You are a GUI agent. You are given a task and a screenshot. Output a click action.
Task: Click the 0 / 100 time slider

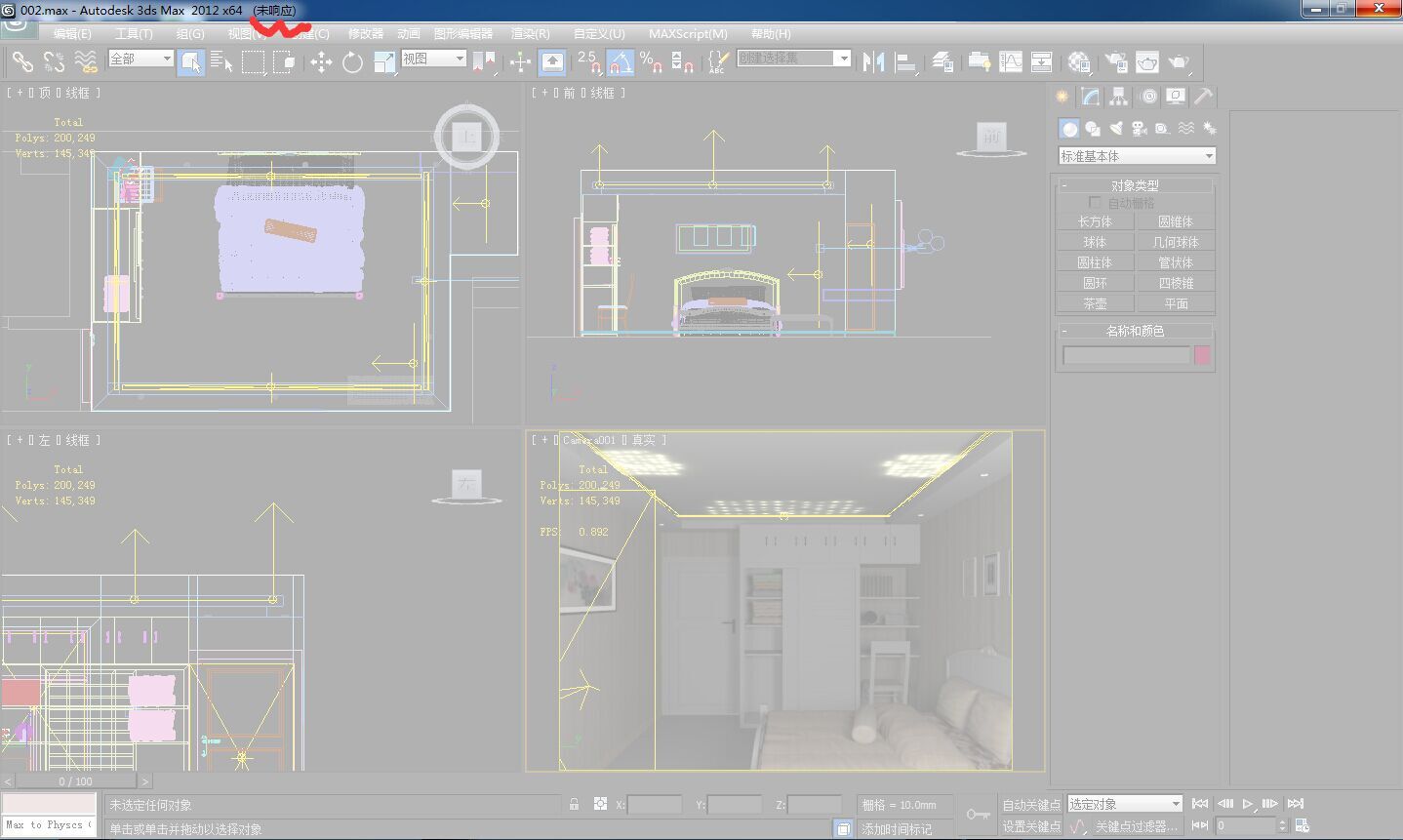[76, 781]
